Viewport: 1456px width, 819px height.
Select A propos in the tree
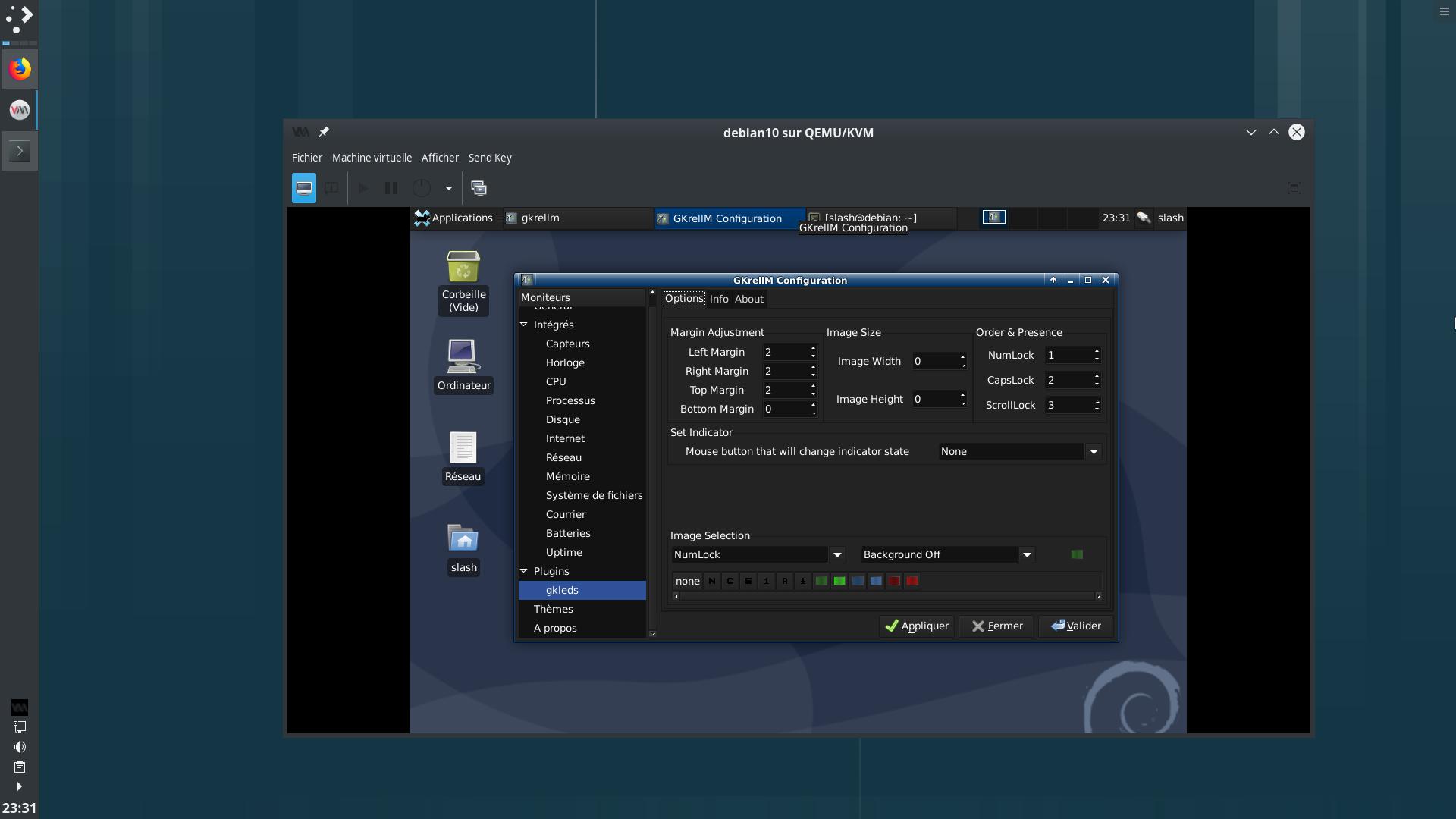pyautogui.click(x=555, y=628)
